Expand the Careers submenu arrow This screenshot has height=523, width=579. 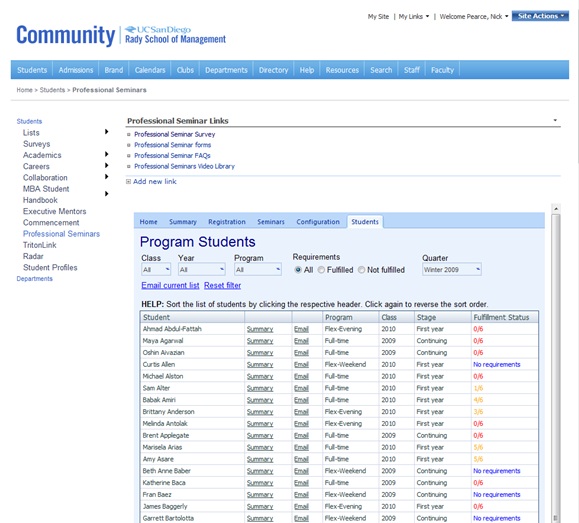click(107, 165)
